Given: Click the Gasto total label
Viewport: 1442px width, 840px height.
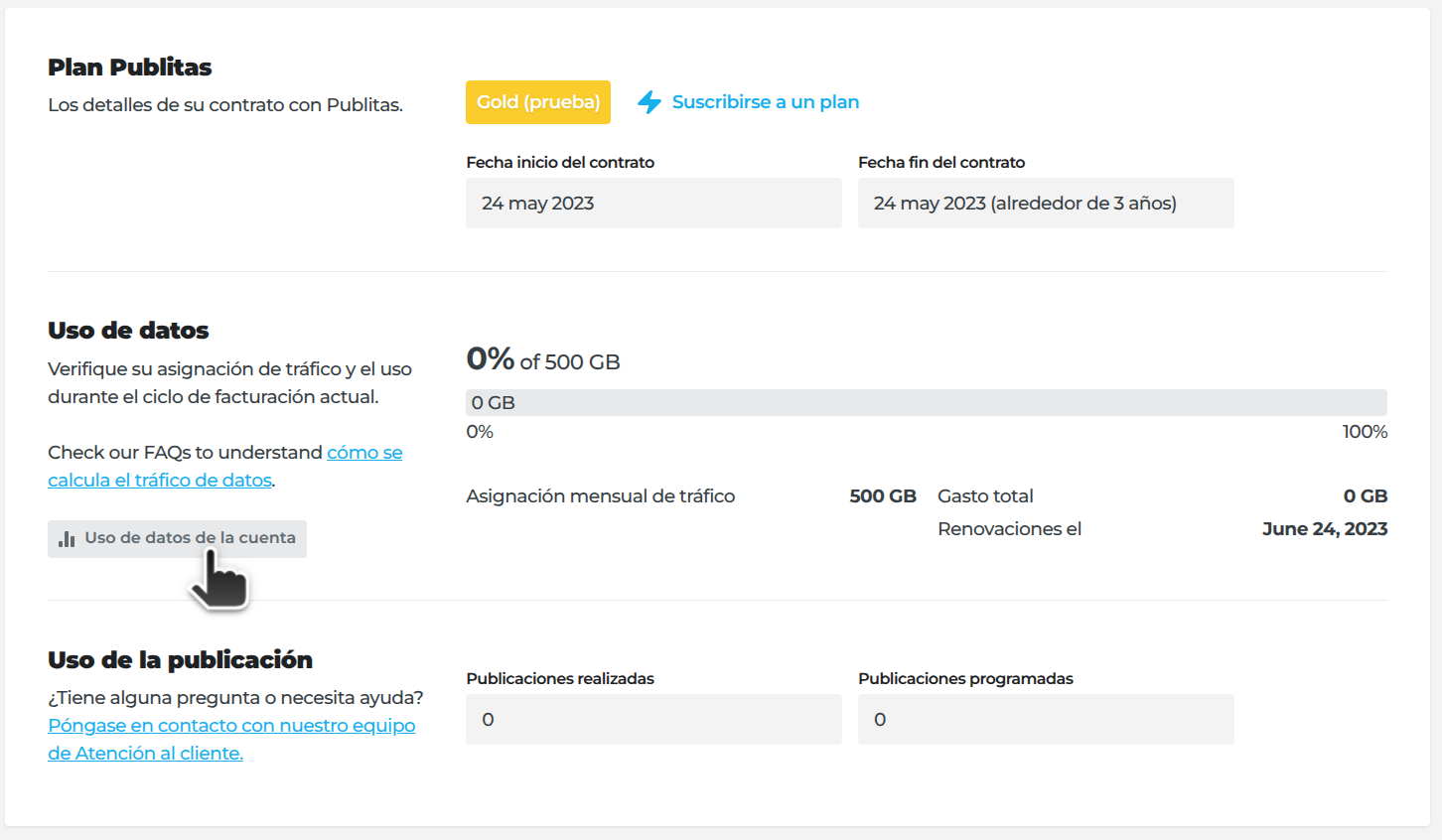Looking at the screenshot, I should pos(985,496).
